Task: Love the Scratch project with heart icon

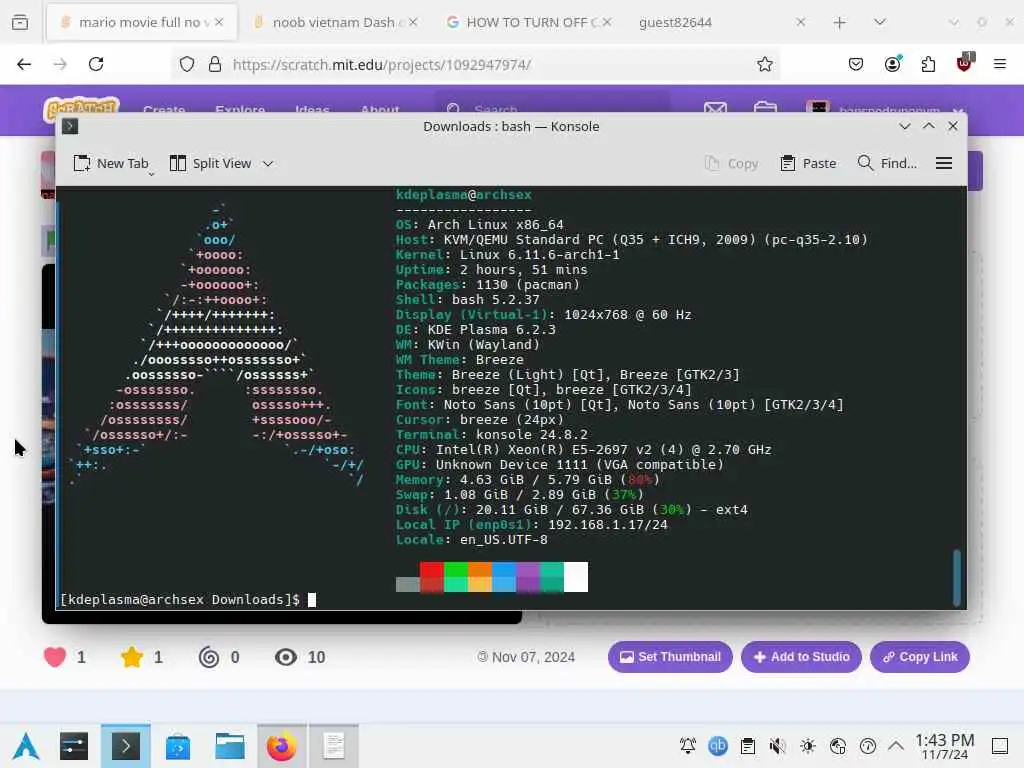Action: pyautogui.click(x=55, y=657)
